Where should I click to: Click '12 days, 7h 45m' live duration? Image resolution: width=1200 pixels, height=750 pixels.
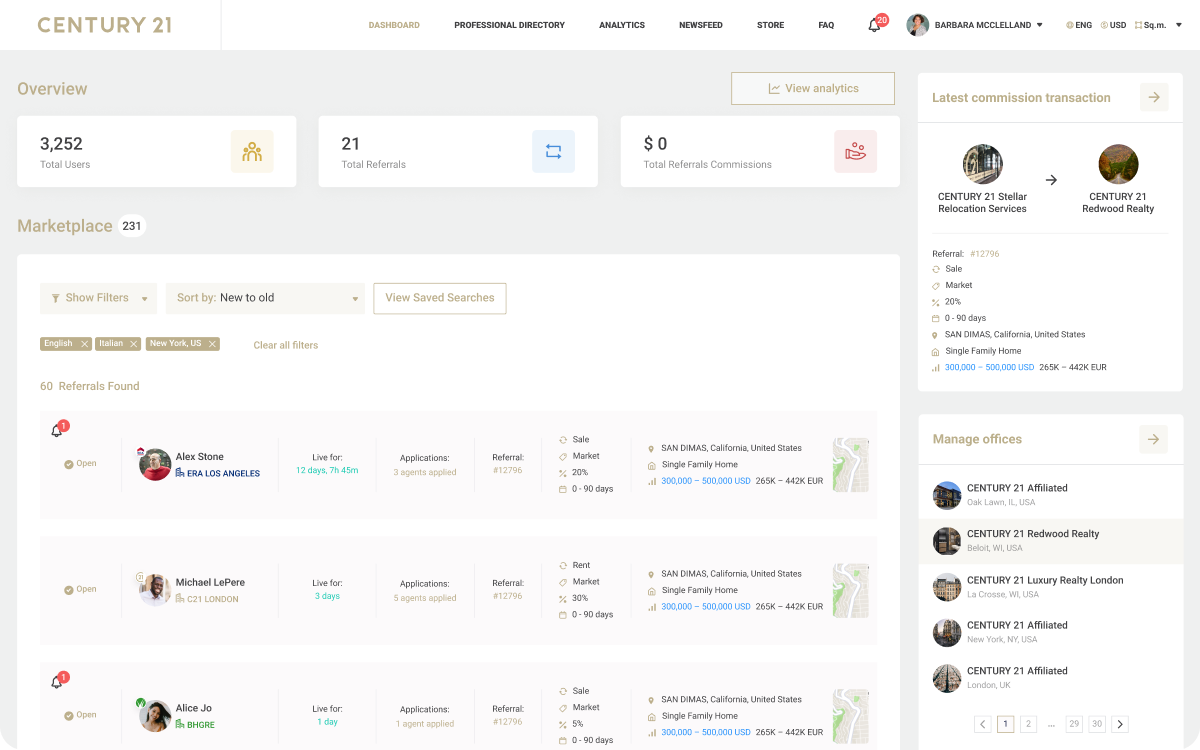click(x=327, y=470)
